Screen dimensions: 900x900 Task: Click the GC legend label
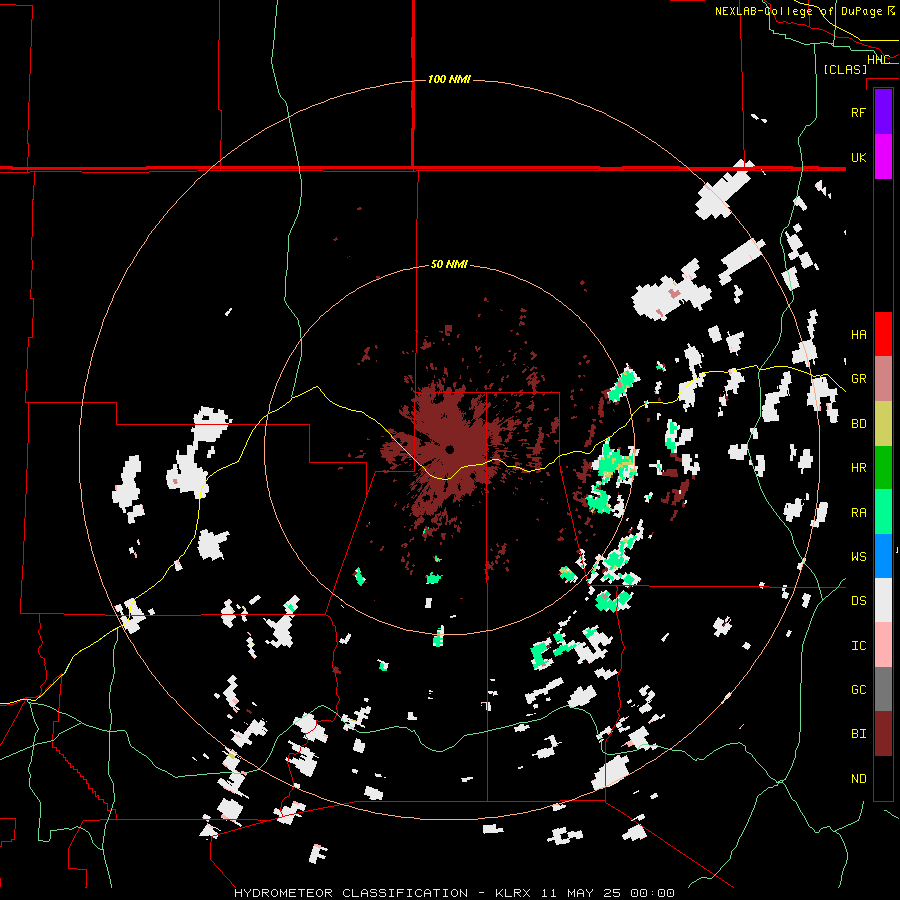tap(858, 689)
